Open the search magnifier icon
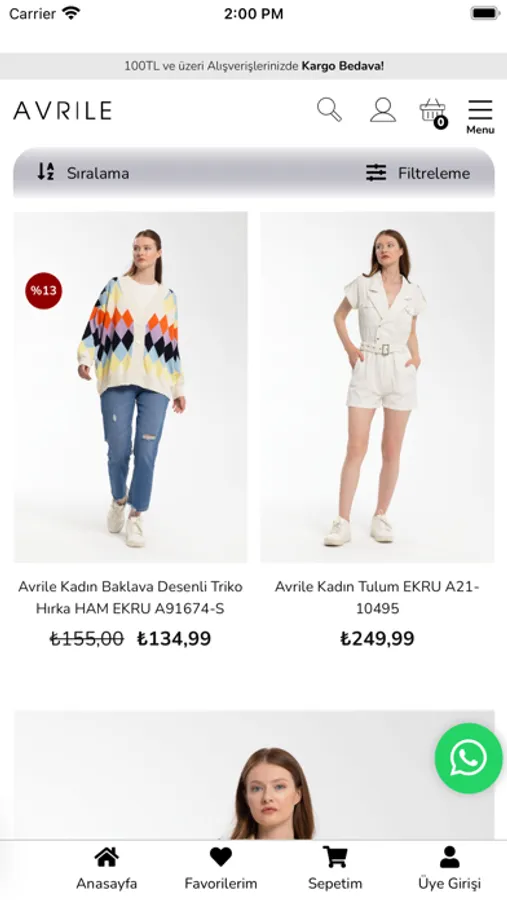The height and width of the screenshot is (900, 507). [x=330, y=110]
